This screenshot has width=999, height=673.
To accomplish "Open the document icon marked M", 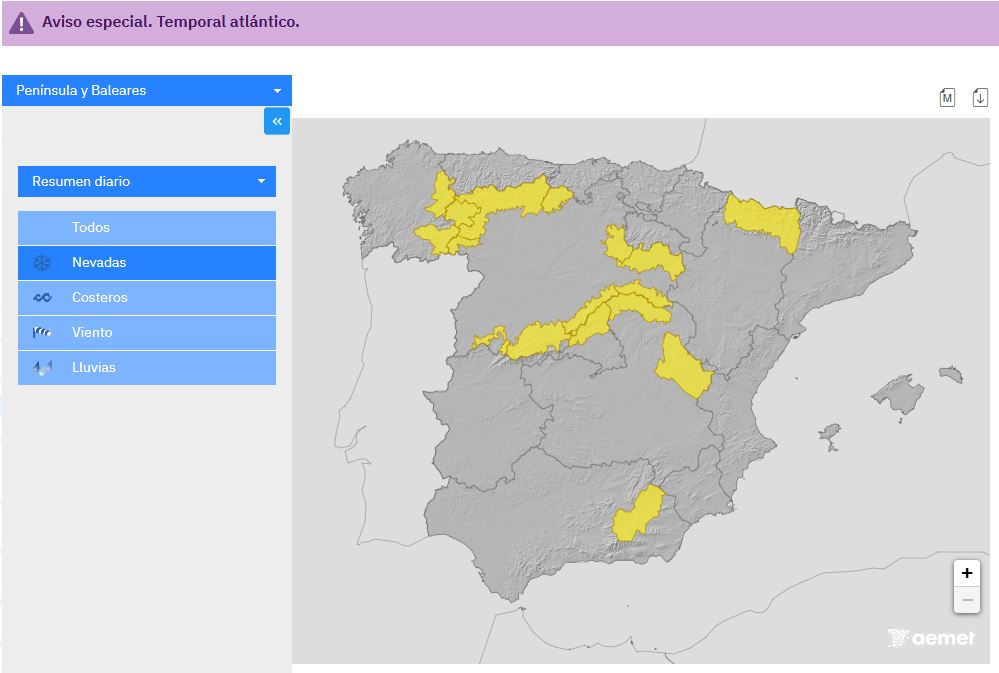I will click(947, 97).
